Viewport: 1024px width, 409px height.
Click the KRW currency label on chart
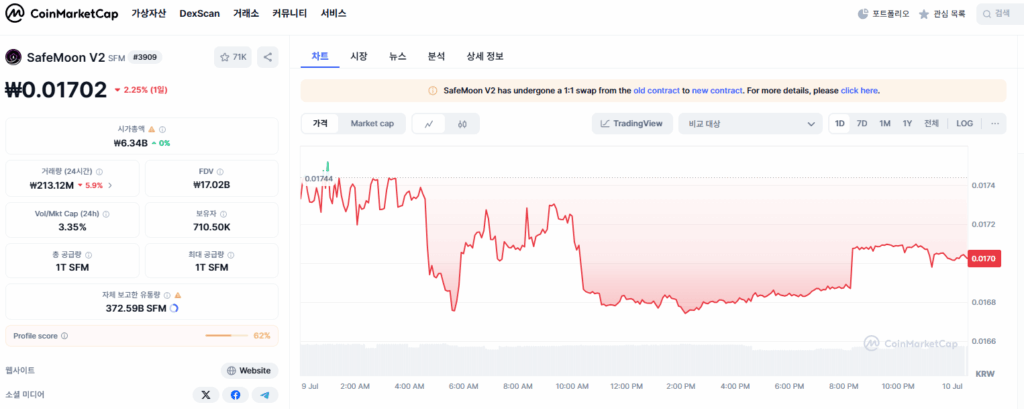984,374
